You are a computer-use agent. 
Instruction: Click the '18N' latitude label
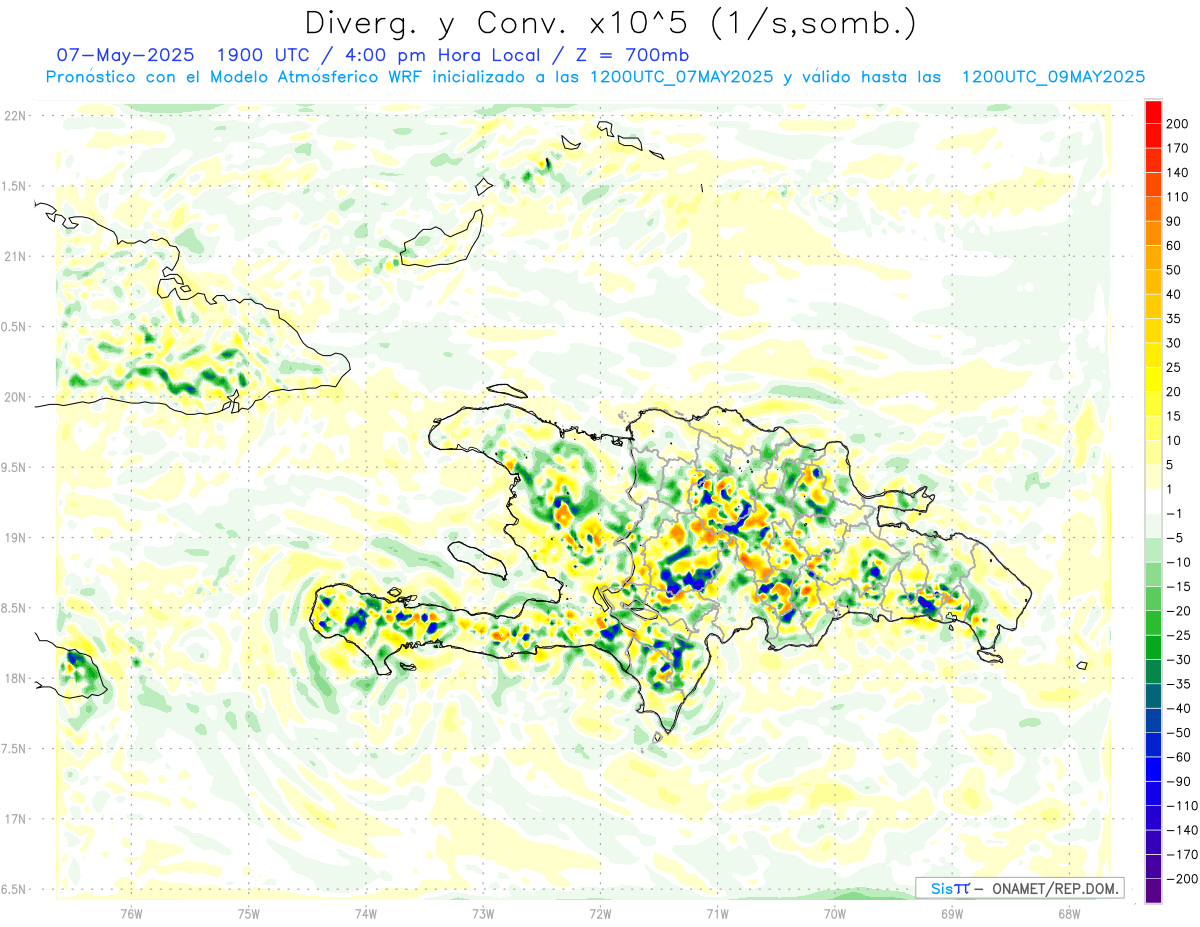point(14,678)
